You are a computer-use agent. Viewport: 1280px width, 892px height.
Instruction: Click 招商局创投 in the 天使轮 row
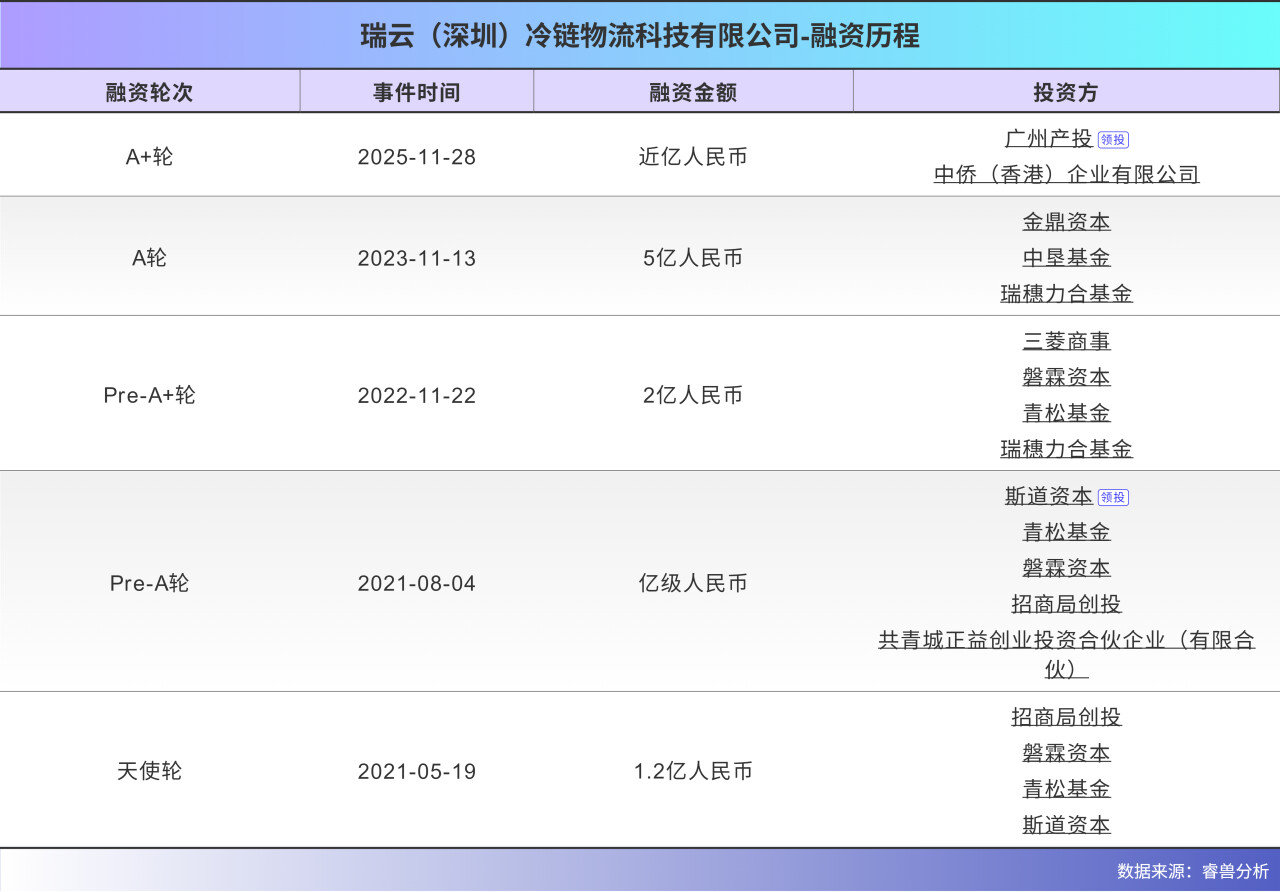(x=1066, y=717)
